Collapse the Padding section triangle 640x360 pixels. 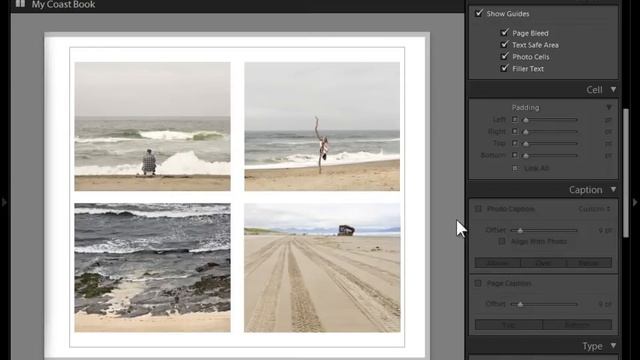click(x=609, y=107)
